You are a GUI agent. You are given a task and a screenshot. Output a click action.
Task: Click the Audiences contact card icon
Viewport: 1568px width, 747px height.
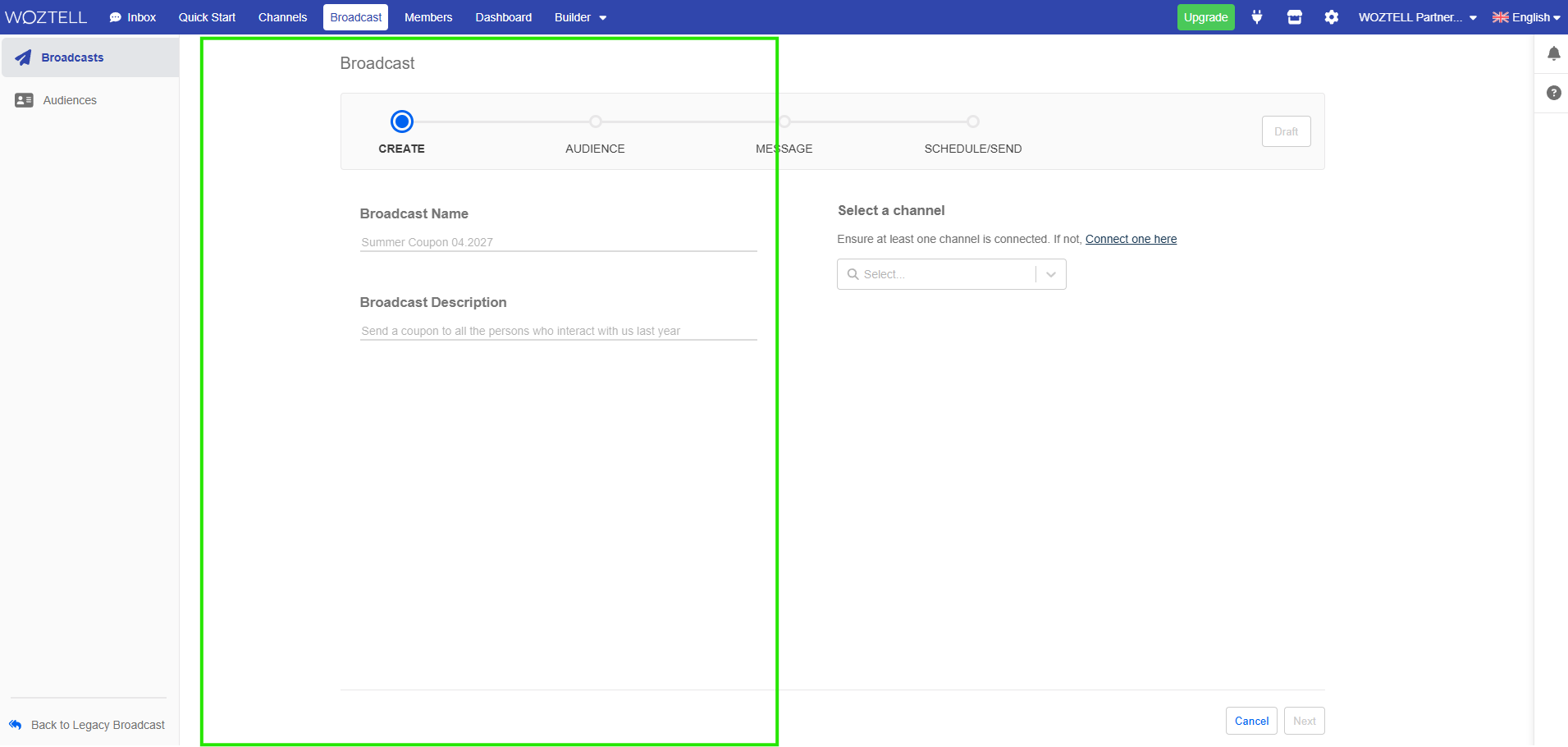point(24,100)
